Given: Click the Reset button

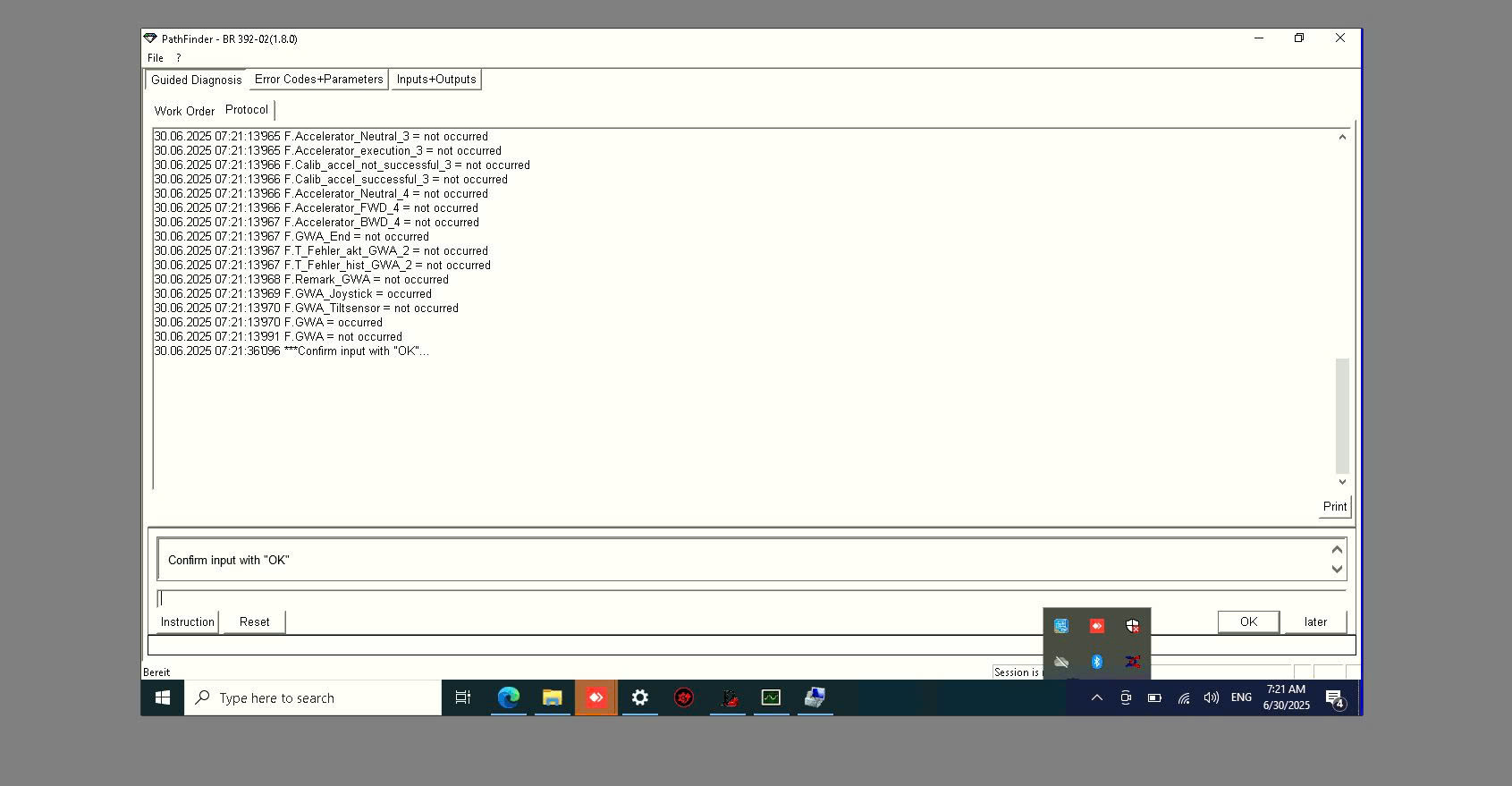Looking at the screenshot, I should tap(254, 621).
